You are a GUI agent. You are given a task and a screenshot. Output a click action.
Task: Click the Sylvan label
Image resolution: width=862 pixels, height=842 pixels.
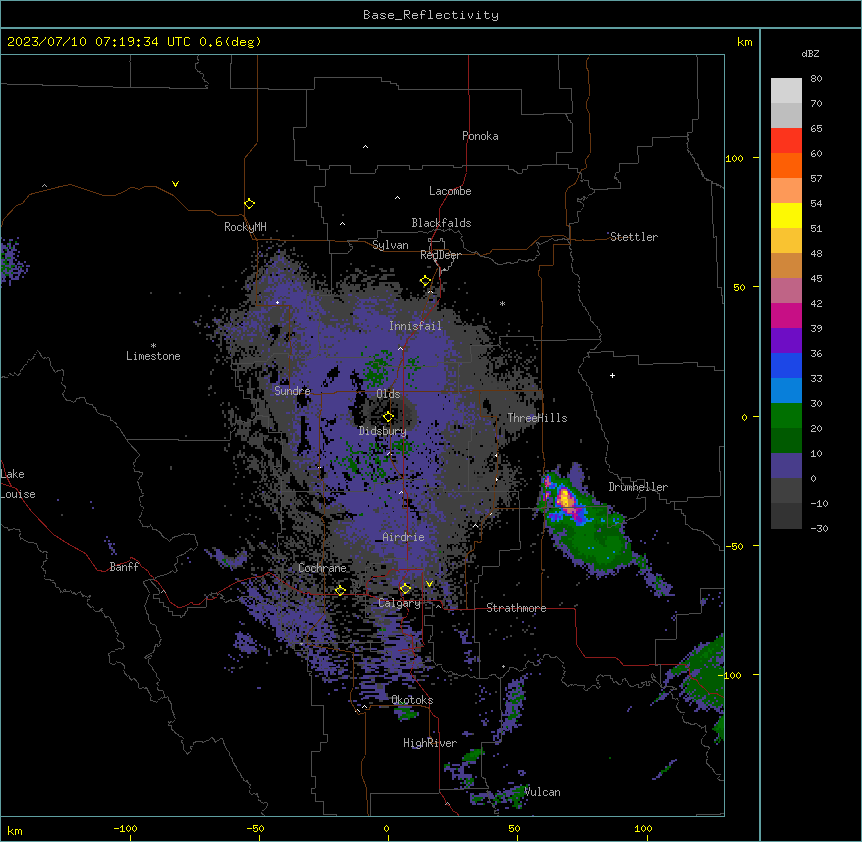390,245
